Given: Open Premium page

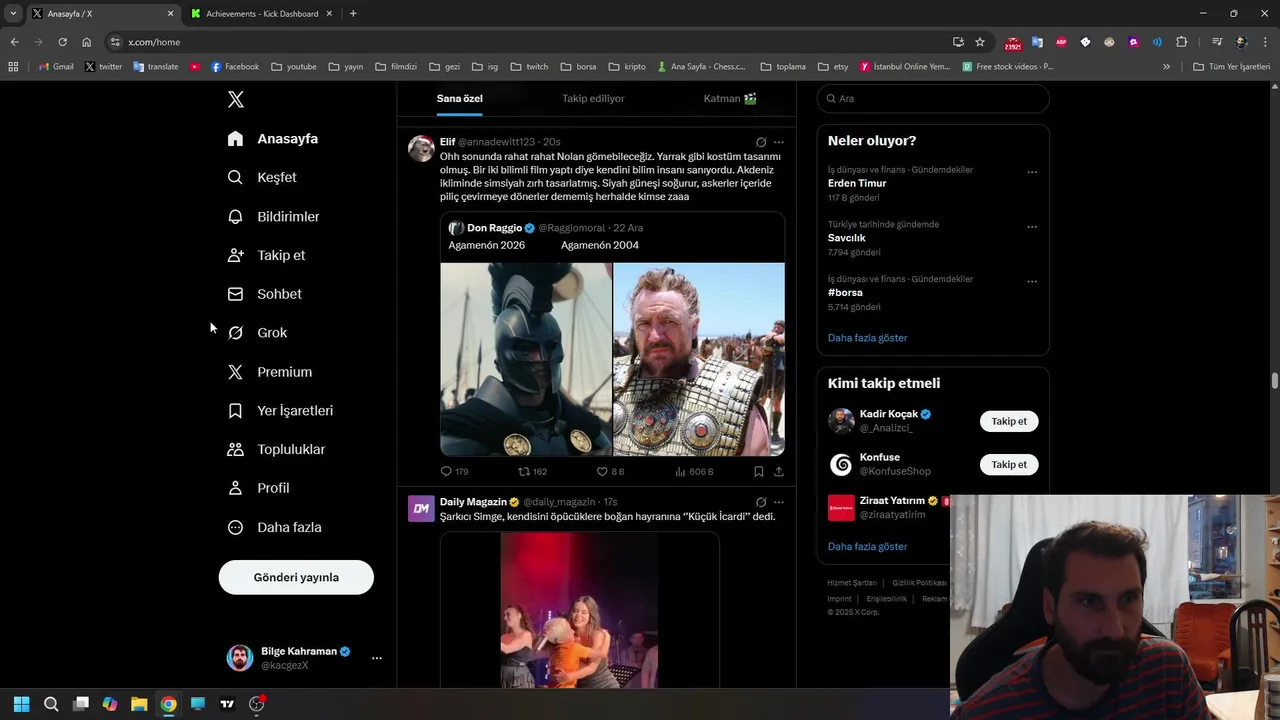Looking at the screenshot, I should 269,372.
